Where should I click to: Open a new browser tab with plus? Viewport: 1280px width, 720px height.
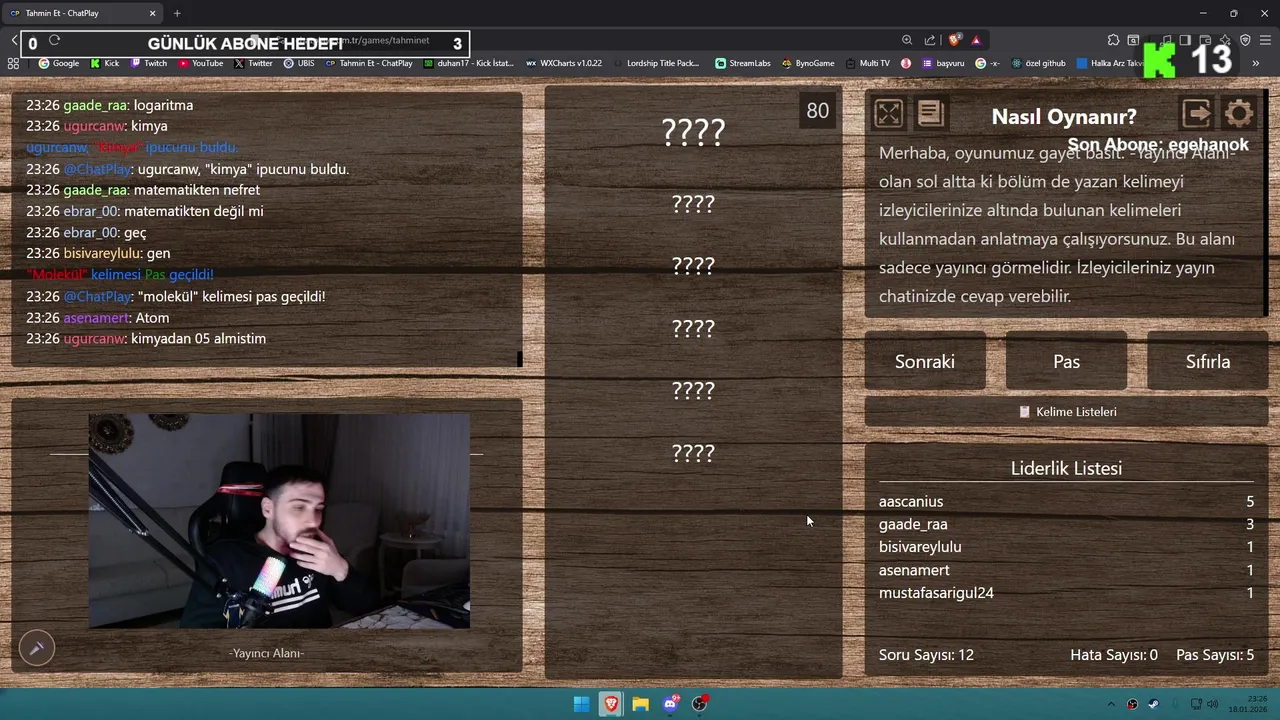pyautogui.click(x=177, y=13)
